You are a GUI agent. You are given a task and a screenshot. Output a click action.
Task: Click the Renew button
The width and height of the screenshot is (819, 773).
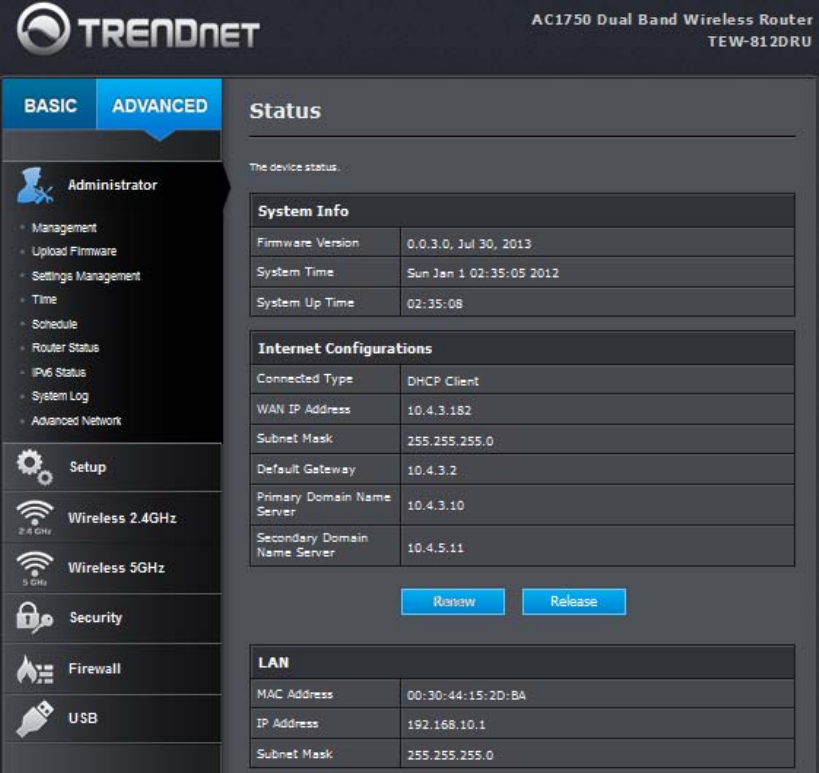453,602
